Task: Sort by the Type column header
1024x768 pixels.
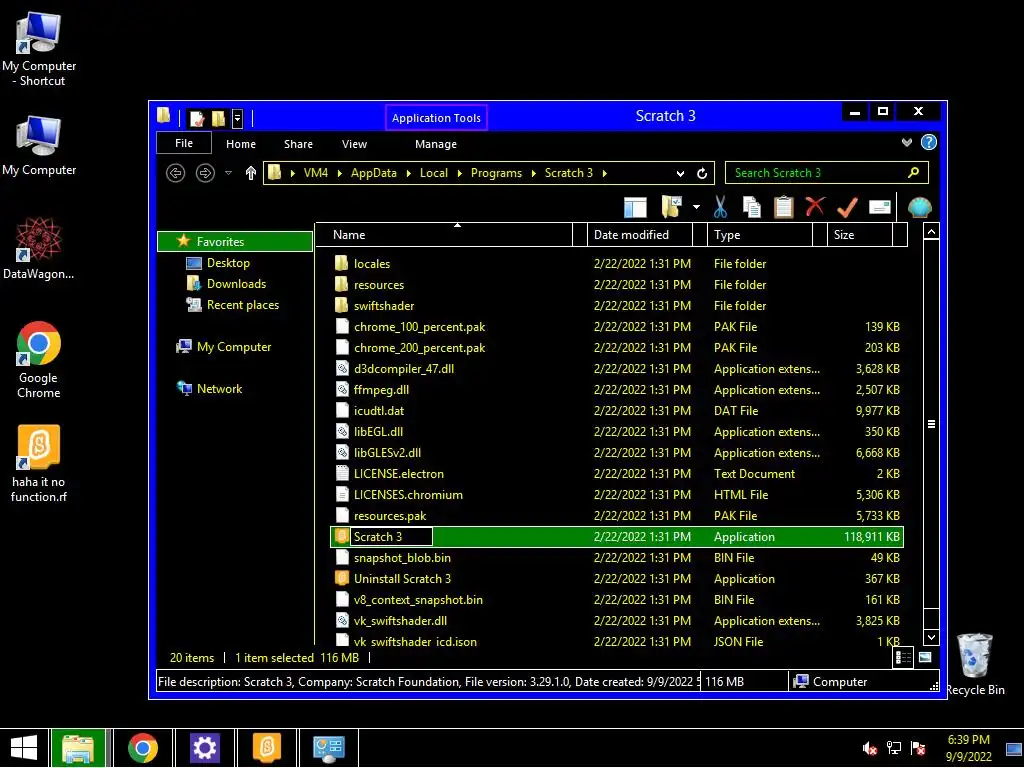Action: [x=760, y=234]
